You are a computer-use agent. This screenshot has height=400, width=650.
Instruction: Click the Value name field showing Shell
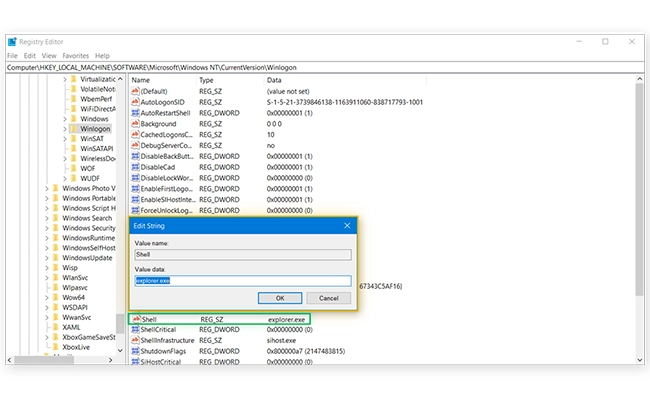pos(243,255)
